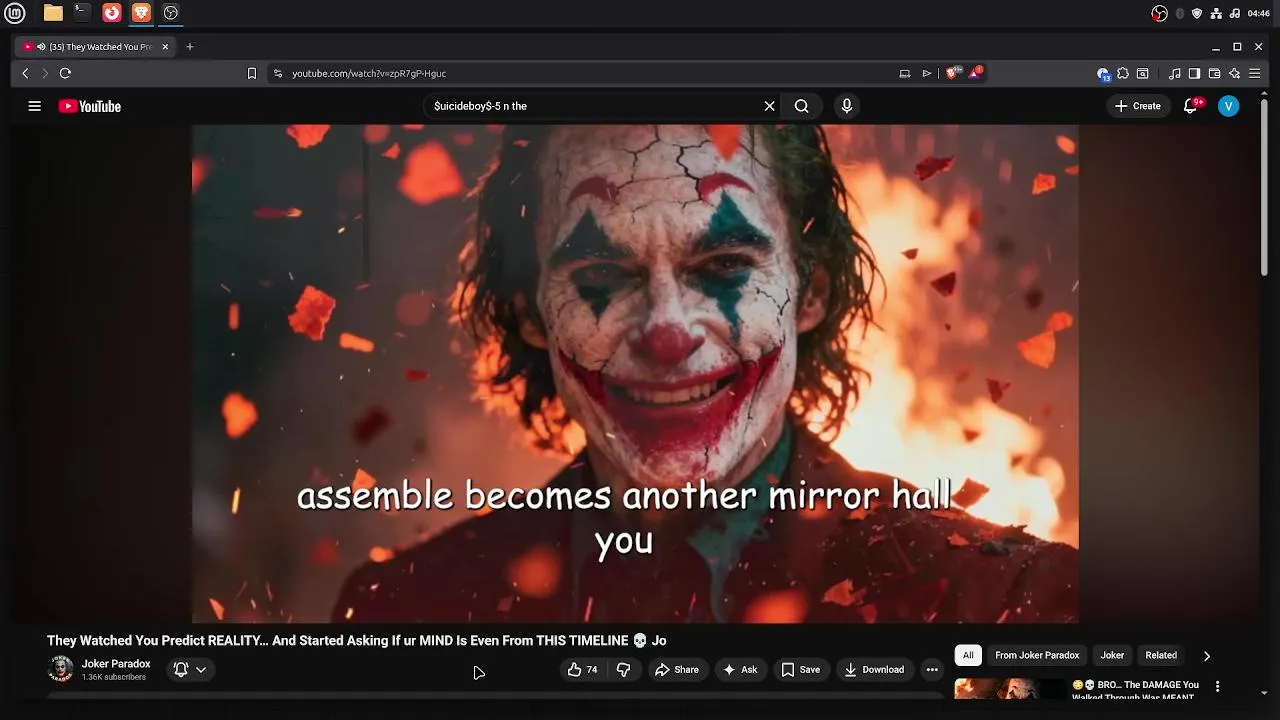Go back to the previous page
1280x720 pixels.
tap(26, 73)
